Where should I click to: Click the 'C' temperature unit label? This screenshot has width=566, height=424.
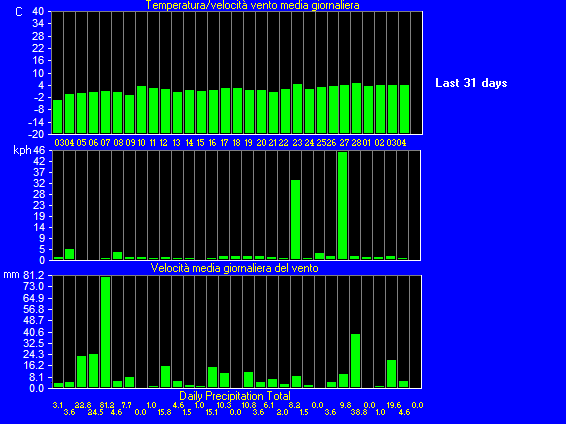(19, 12)
